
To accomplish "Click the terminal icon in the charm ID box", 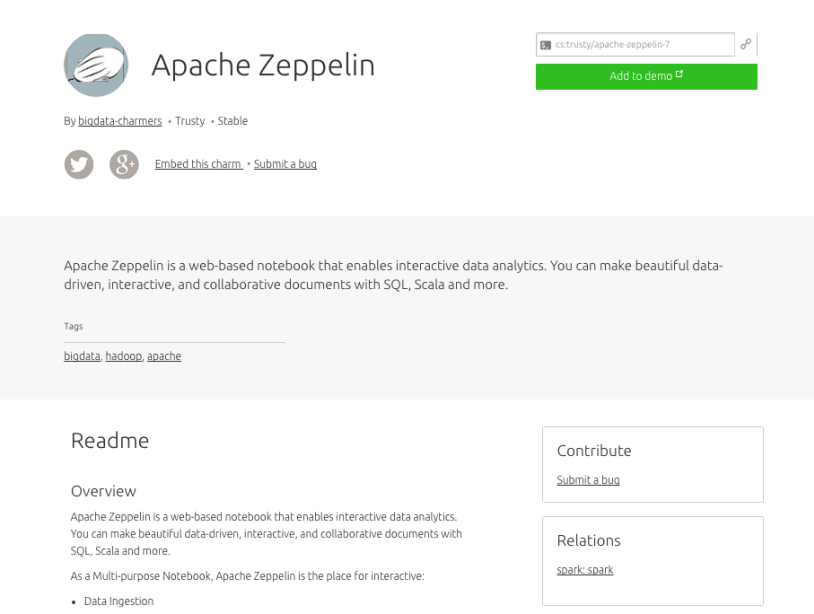I will click(x=546, y=45).
